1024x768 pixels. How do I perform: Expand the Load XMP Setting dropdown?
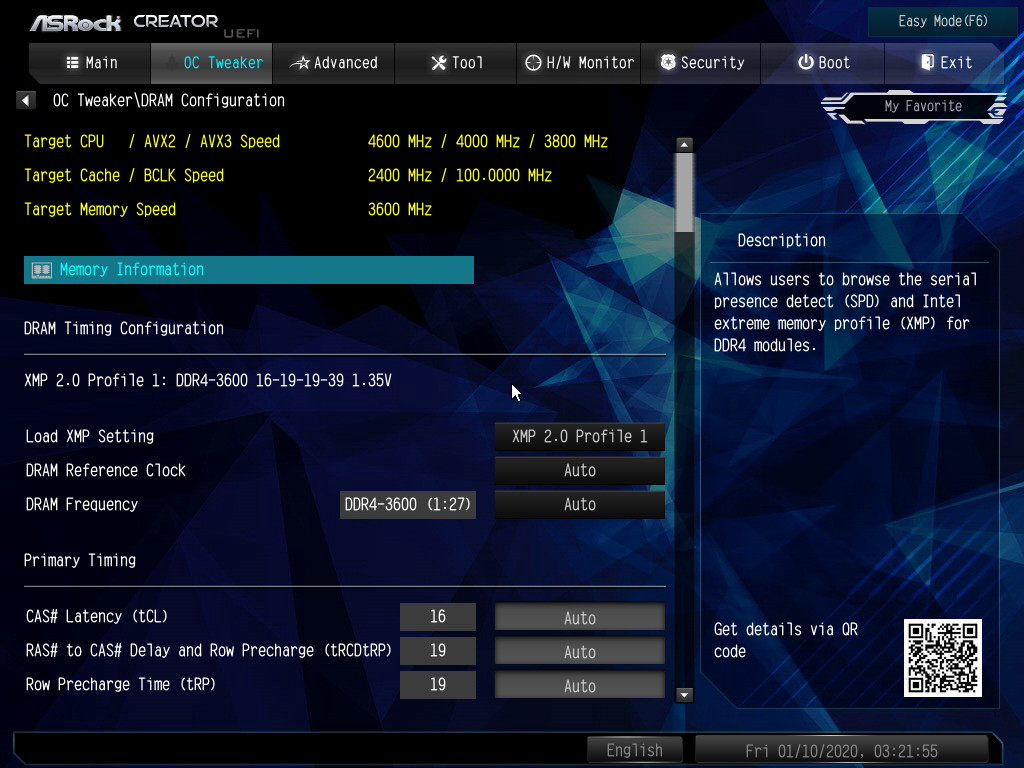pyautogui.click(x=579, y=436)
